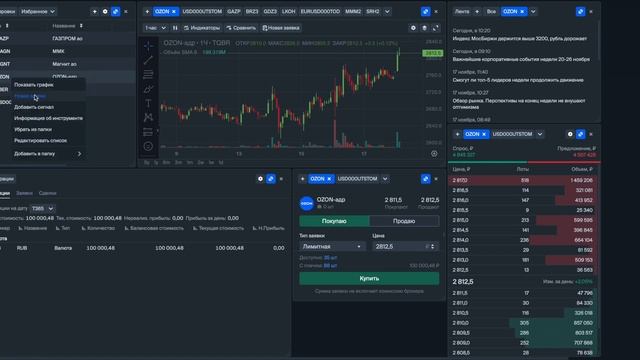640x360 pixels.
Task: Add an instrument tab in order form
Action: pos(302,179)
